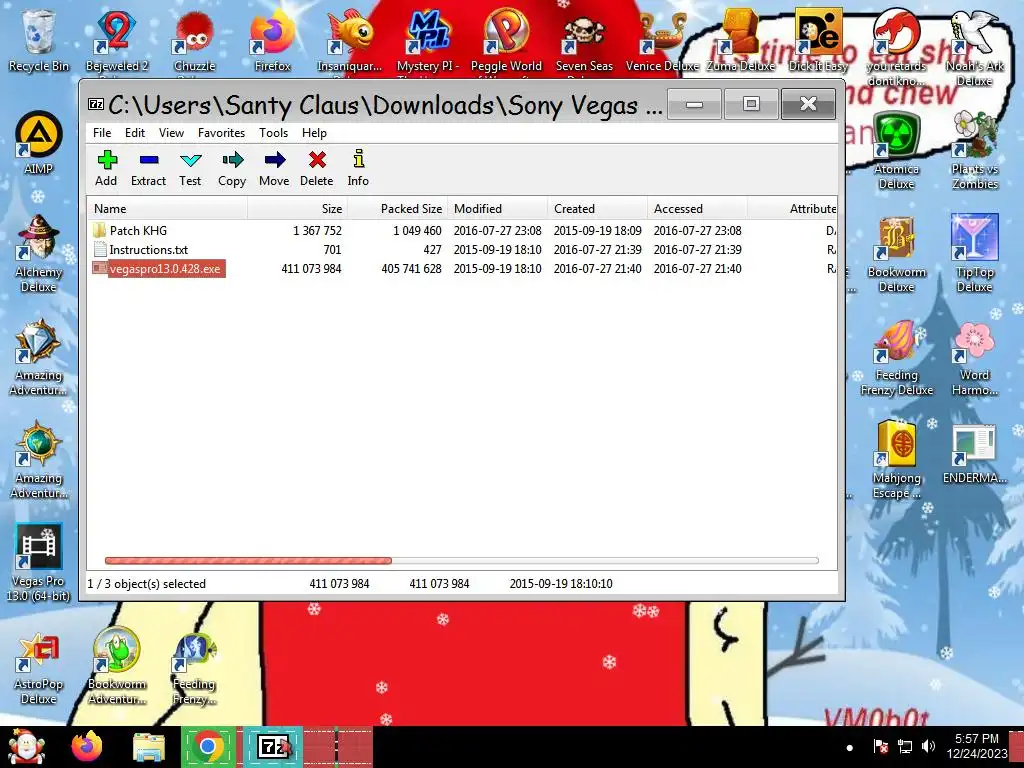The width and height of the screenshot is (1024, 768).
Task: Sort the list by Size column
Action: click(297, 208)
